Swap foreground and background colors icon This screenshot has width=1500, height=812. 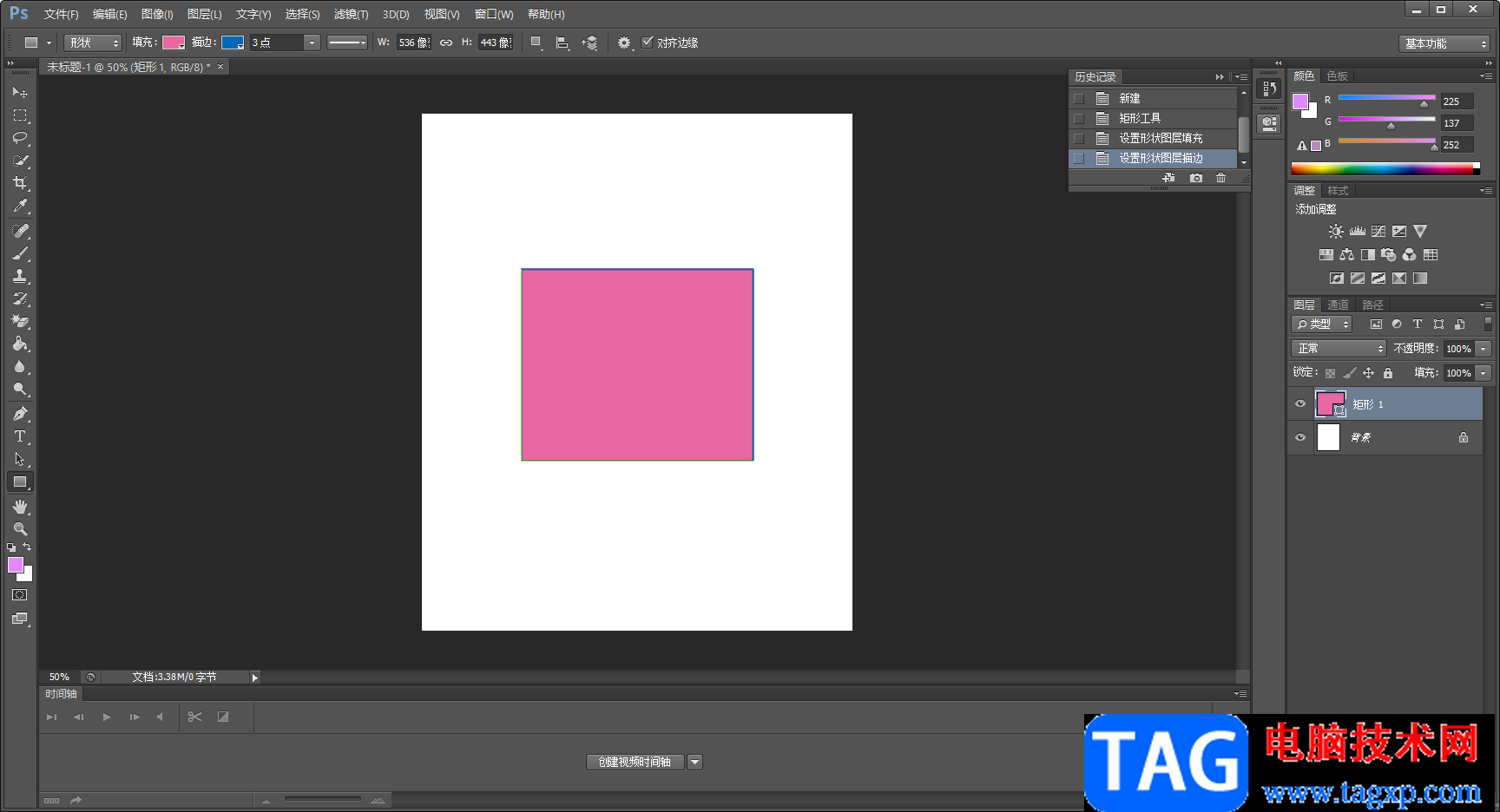[x=28, y=547]
